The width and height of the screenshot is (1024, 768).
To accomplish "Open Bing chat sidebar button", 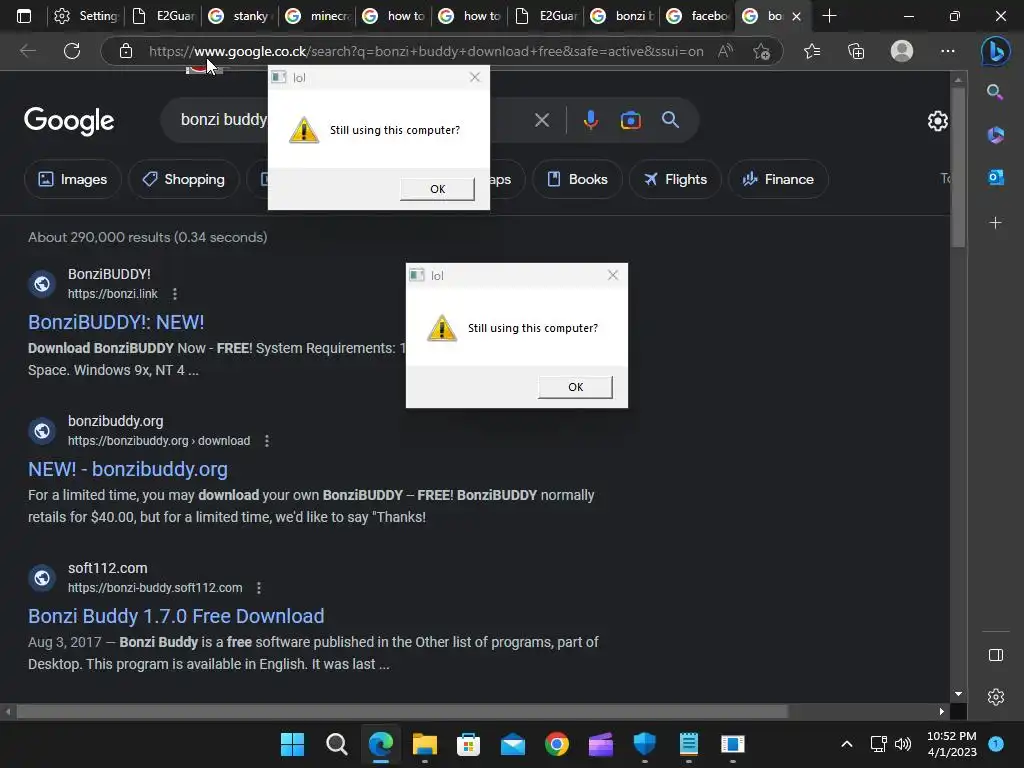I will (995, 51).
